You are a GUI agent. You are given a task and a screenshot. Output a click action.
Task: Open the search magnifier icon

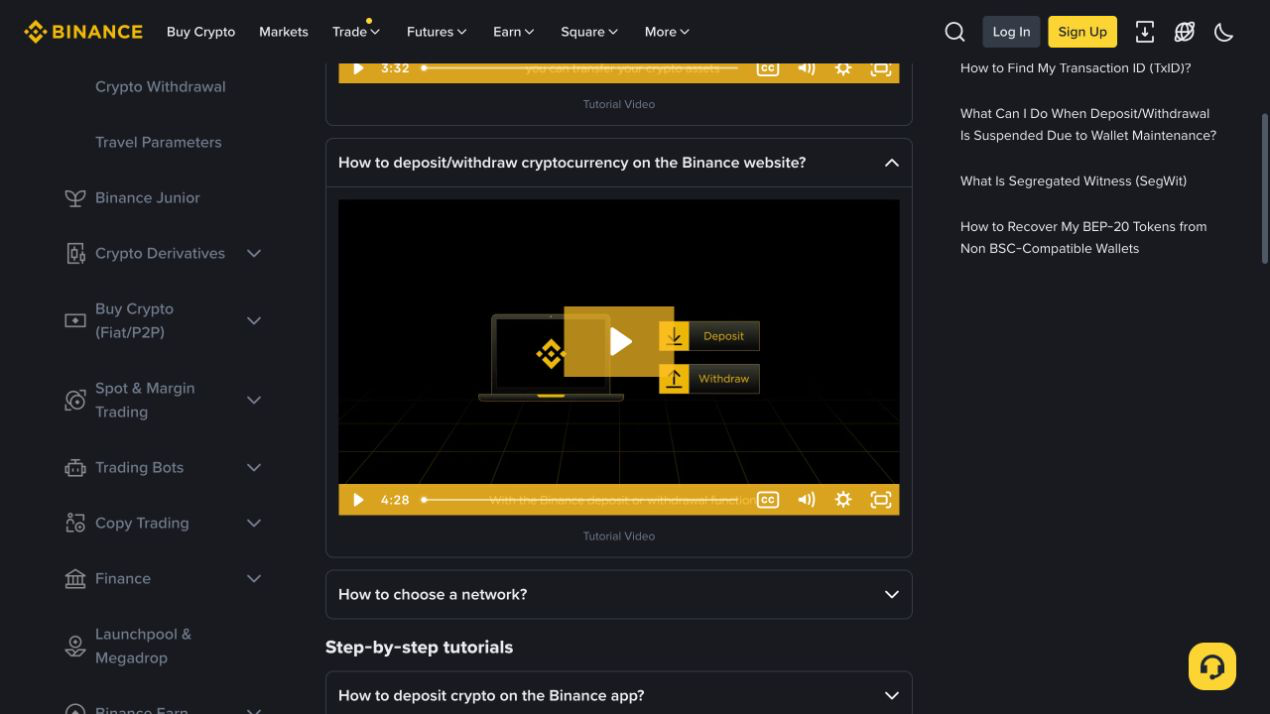coord(955,32)
